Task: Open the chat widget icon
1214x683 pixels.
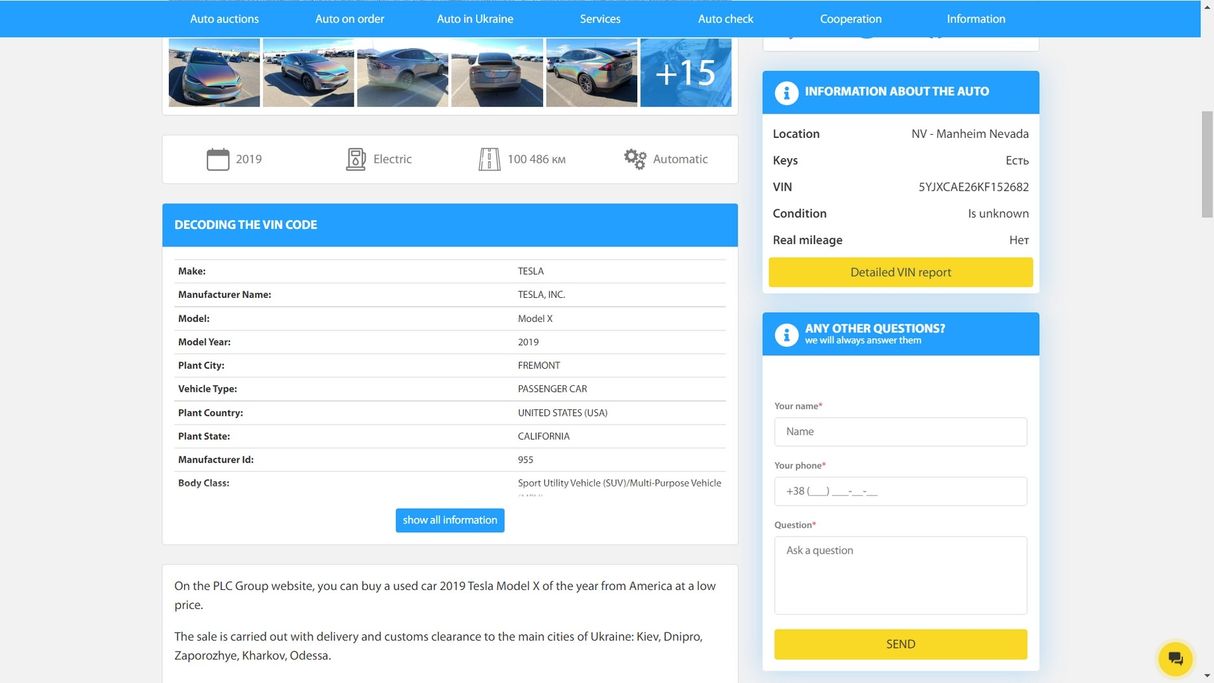Action: click(x=1176, y=658)
